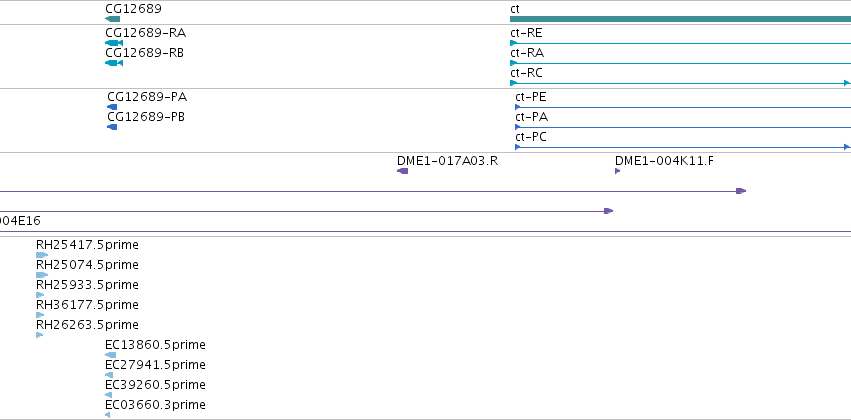Click the RH25933.5prime EST glyph
The width and height of the screenshot is (851, 420).
coord(40,295)
